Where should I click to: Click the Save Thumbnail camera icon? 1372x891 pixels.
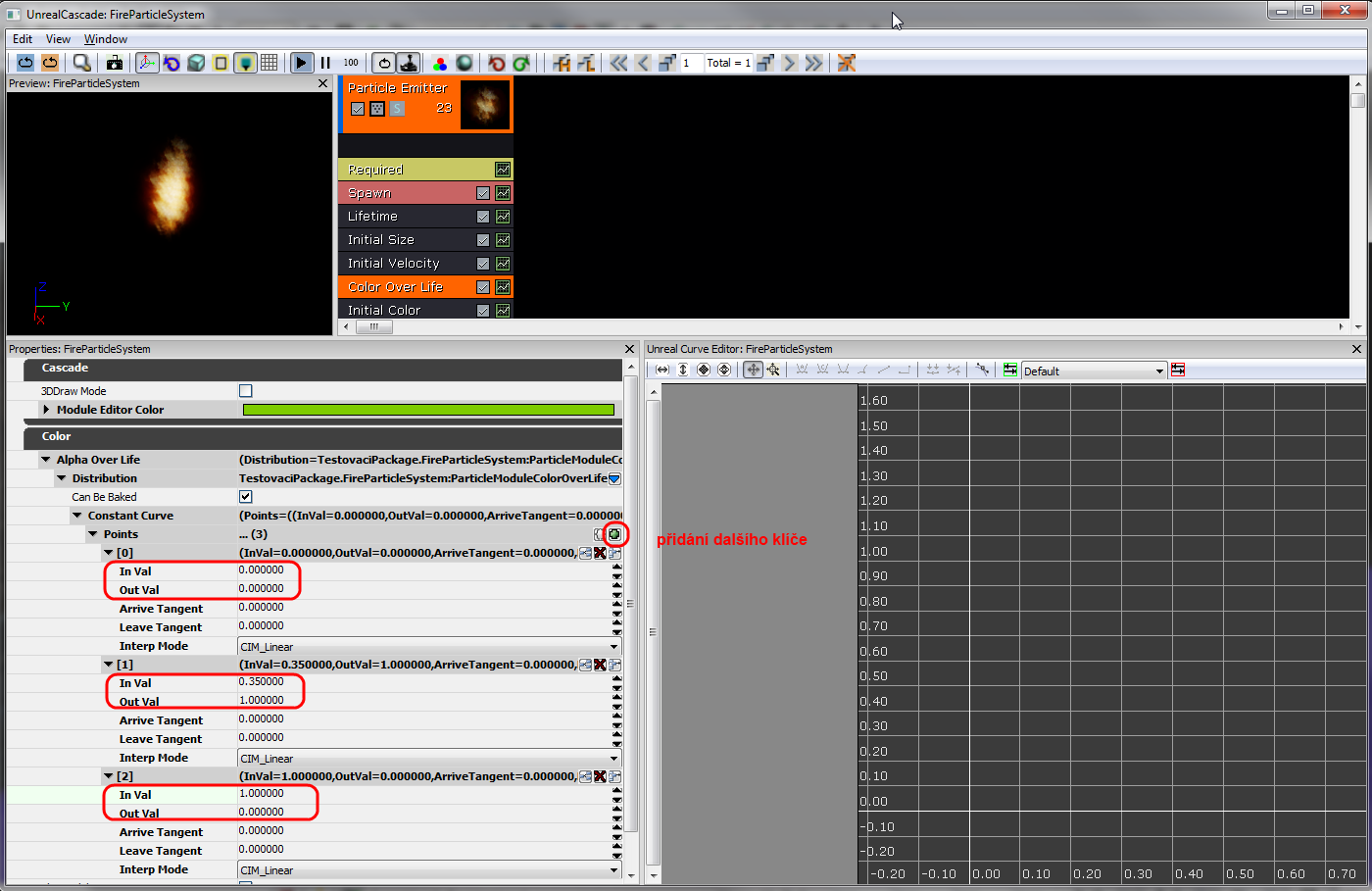click(115, 63)
